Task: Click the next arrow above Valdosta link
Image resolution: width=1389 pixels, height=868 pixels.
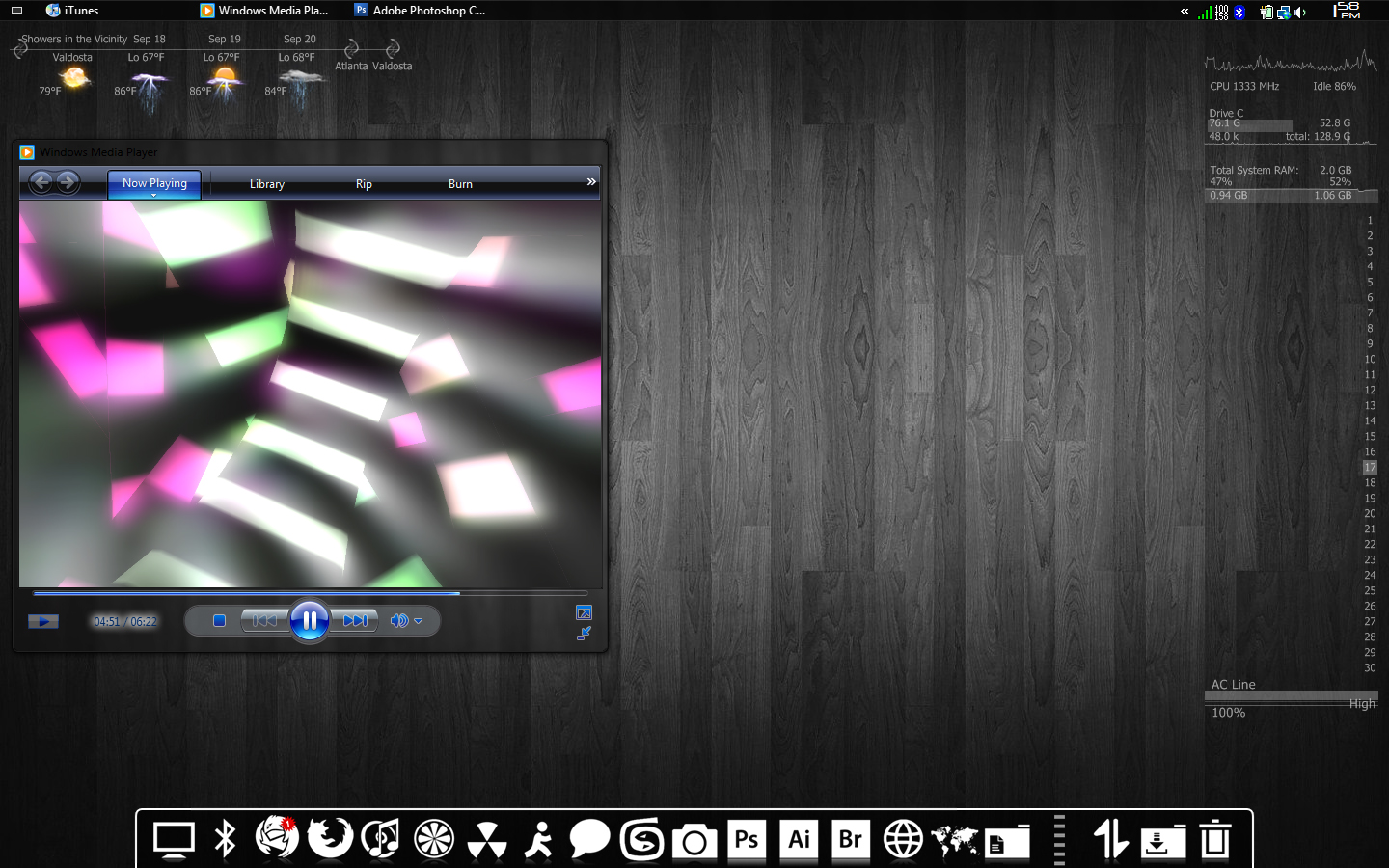Action: tap(392, 48)
